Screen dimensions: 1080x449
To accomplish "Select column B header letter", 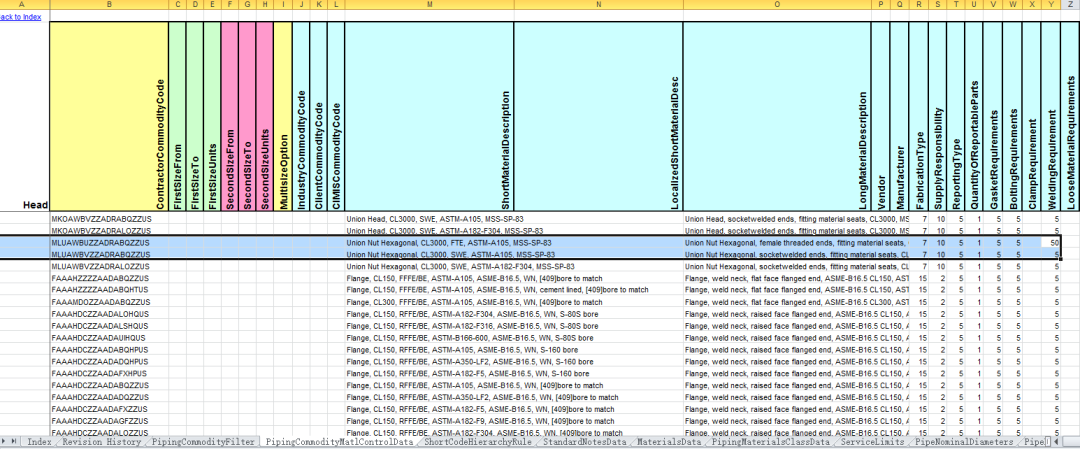I will (x=109, y=5).
